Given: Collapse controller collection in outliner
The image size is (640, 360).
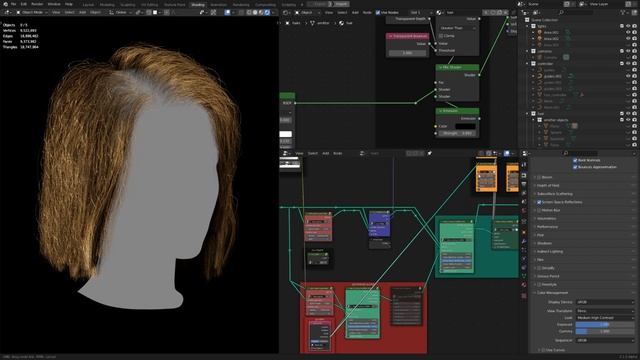Looking at the screenshot, I should (x=527, y=64).
